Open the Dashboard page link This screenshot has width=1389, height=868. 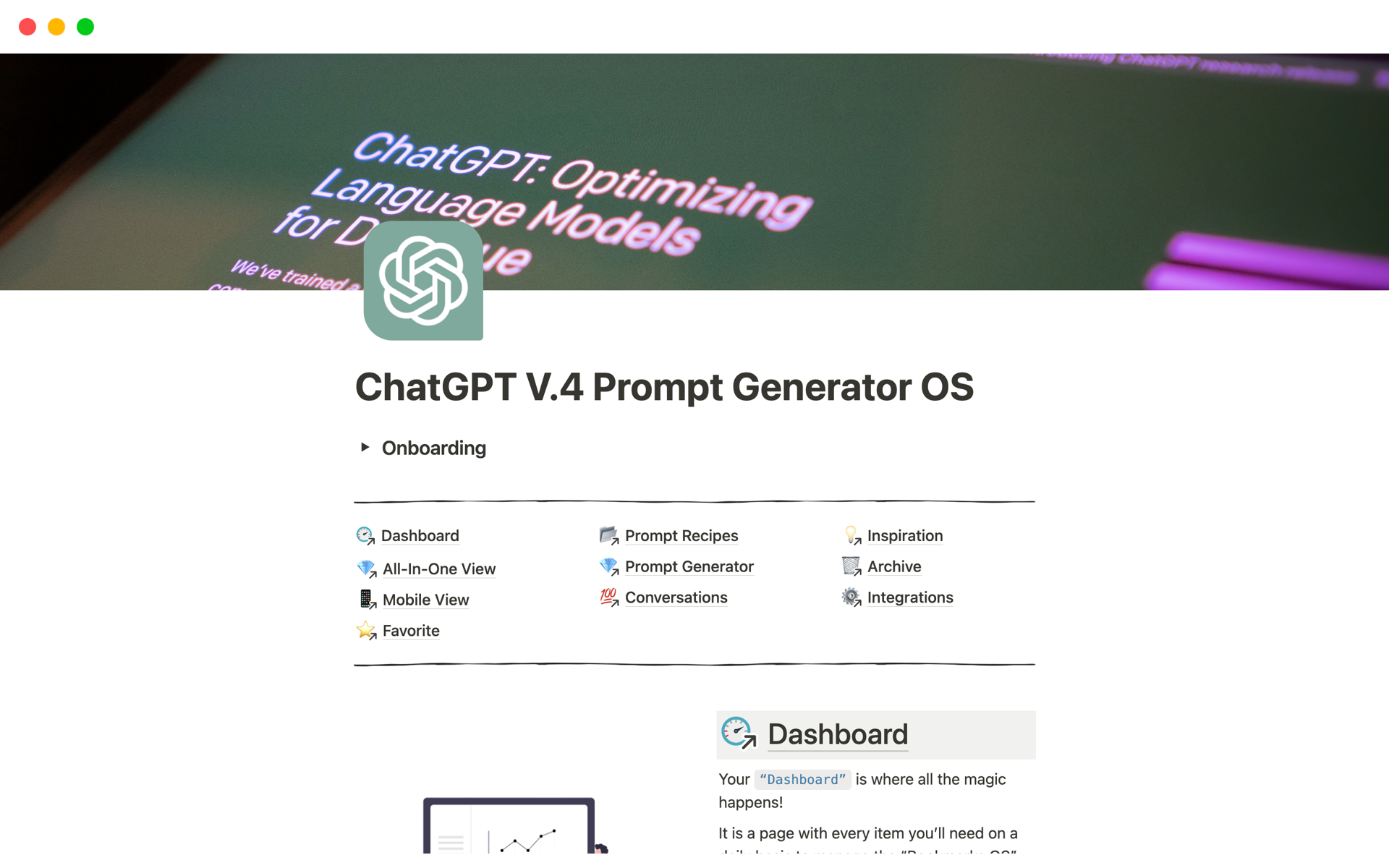coord(420,534)
